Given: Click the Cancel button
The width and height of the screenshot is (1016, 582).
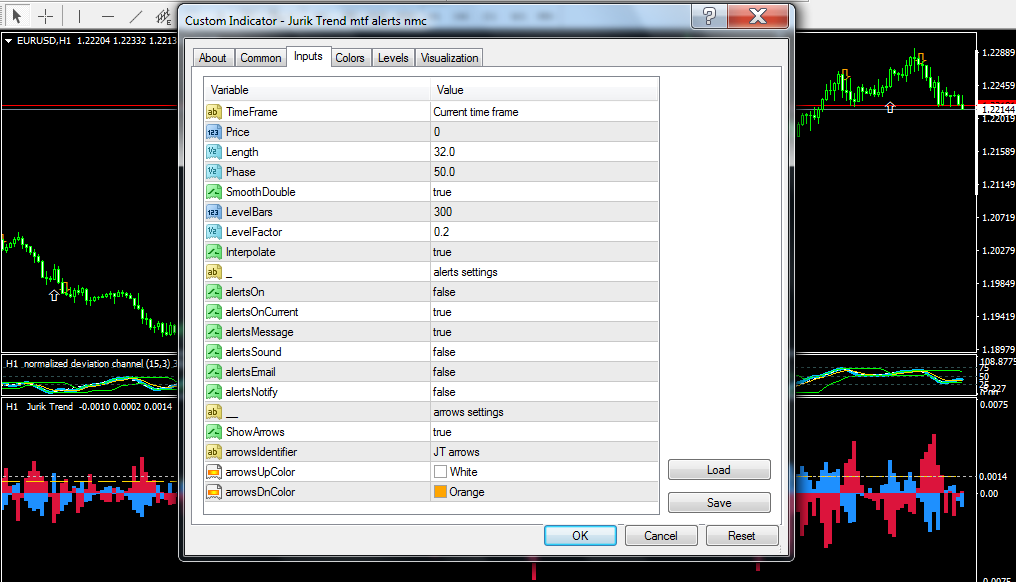Looking at the screenshot, I should coord(661,535).
